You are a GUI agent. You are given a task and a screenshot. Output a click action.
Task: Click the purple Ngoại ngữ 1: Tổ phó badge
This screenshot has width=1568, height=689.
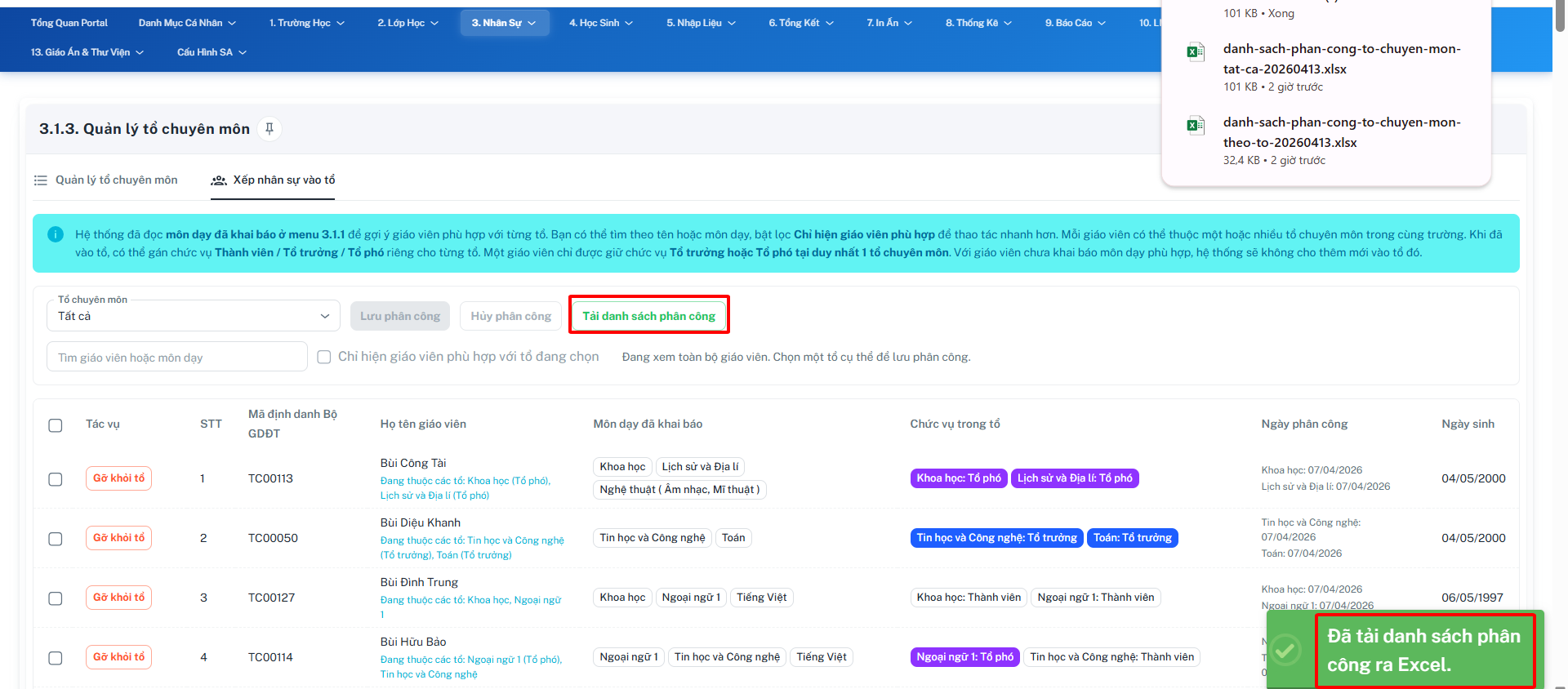point(964,657)
